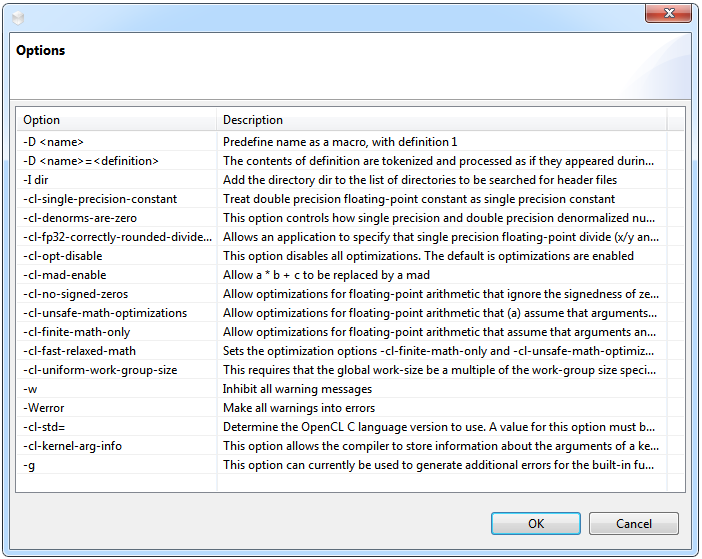Click the application icon in the title bar
The image size is (702, 559).
(17, 18)
